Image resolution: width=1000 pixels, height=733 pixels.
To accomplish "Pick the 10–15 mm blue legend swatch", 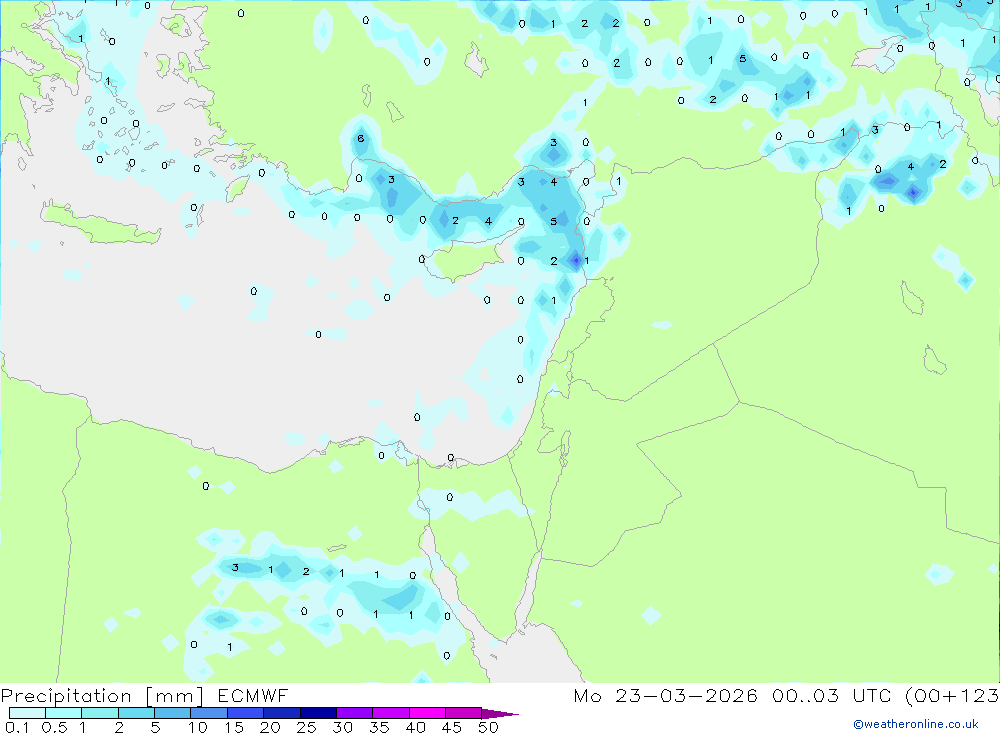I will [209, 713].
